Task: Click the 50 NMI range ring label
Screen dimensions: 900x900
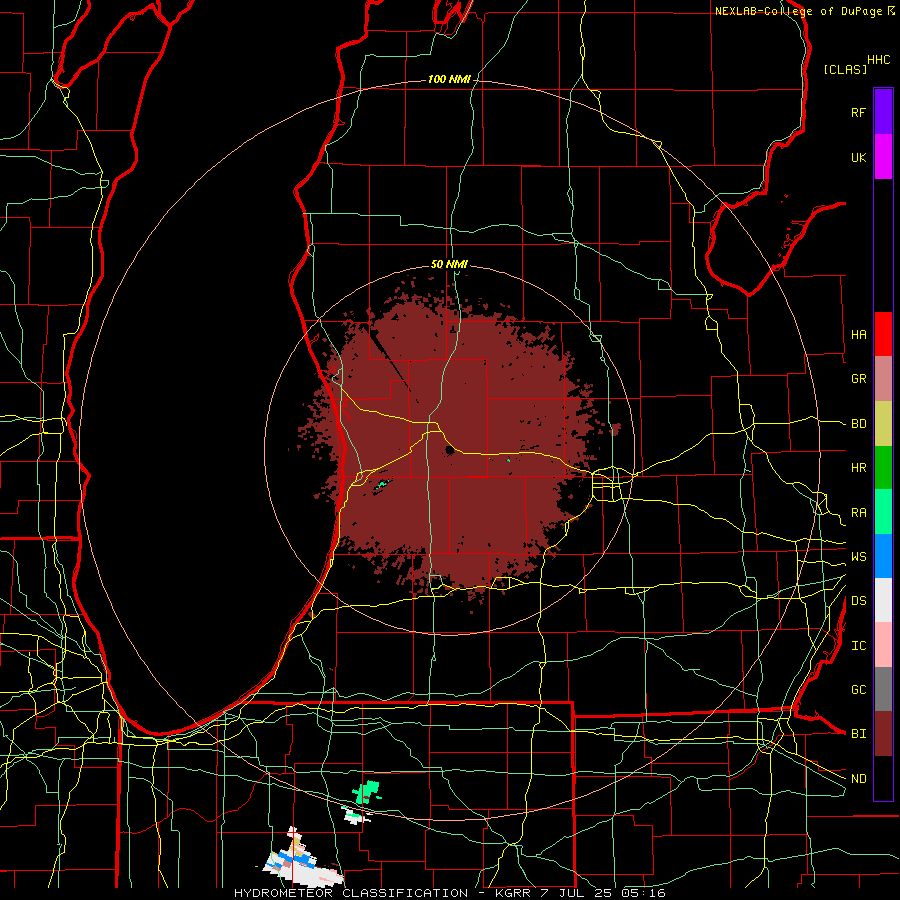Action: [449, 264]
